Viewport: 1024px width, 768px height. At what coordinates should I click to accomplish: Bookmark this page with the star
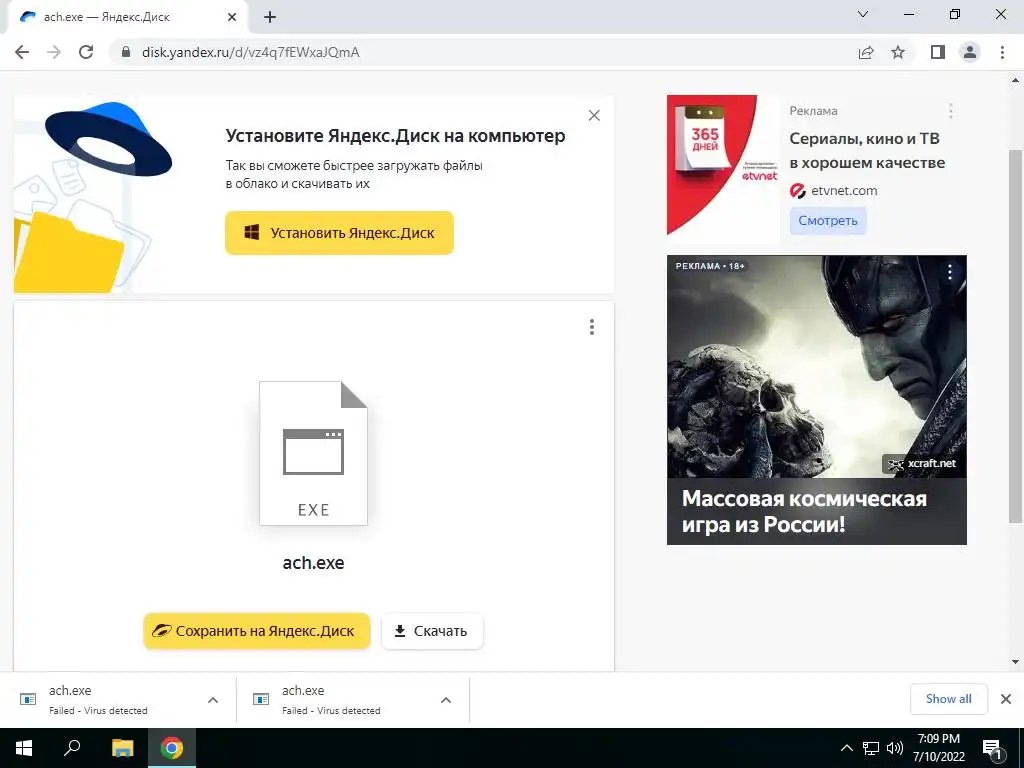click(898, 52)
